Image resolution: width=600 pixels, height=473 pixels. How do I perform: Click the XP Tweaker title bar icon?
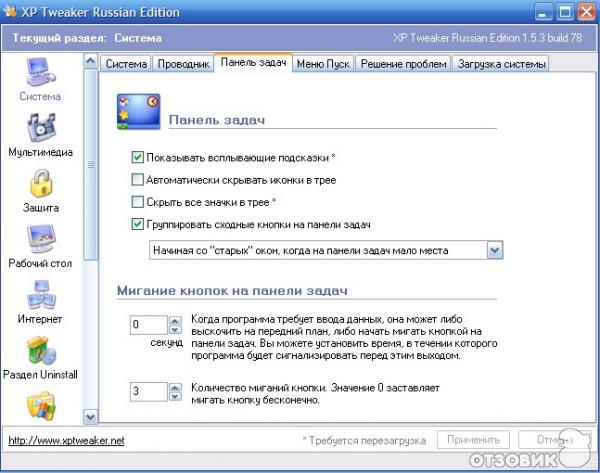(x=10, y=11)
